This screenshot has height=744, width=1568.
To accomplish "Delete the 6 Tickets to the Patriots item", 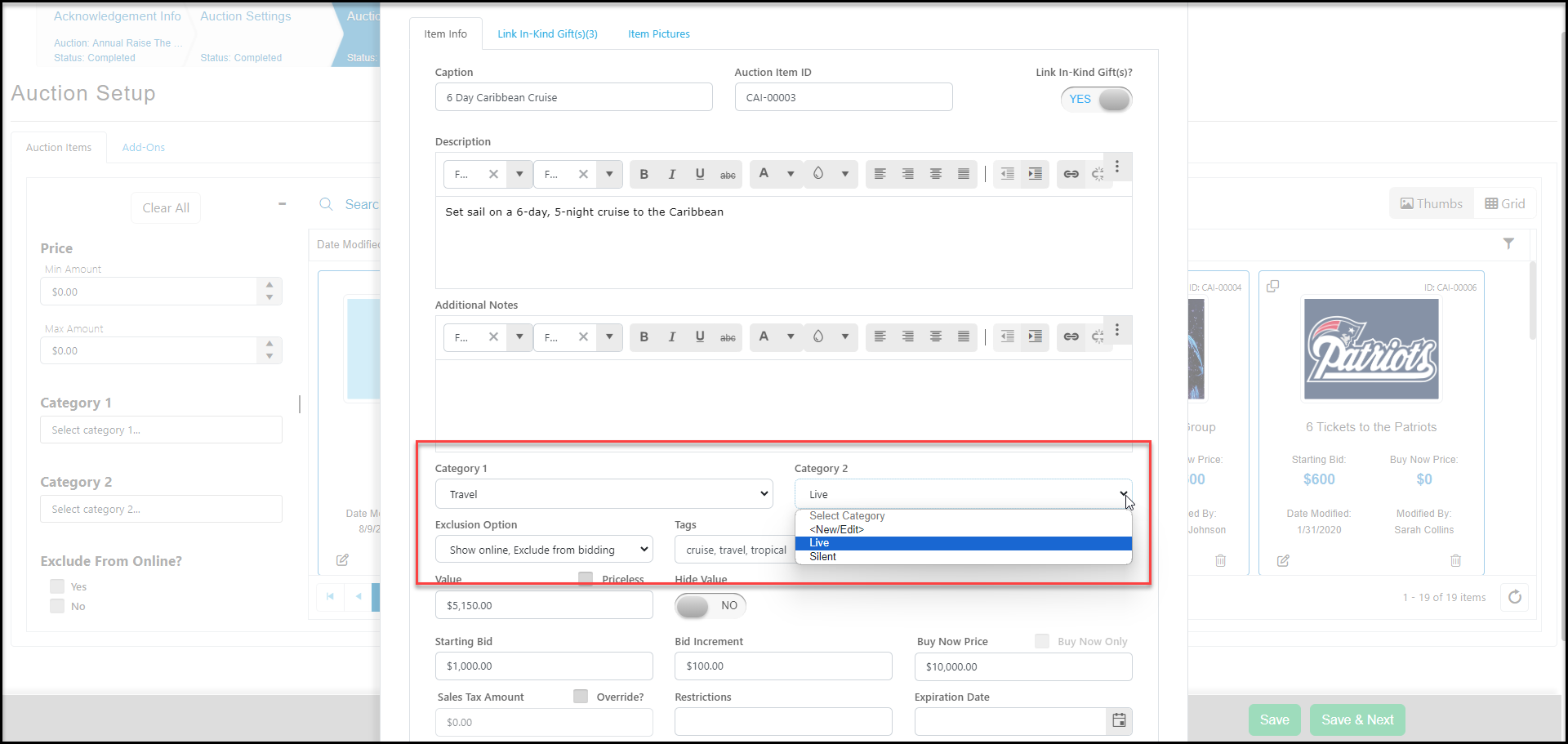I will (1455, 560).
